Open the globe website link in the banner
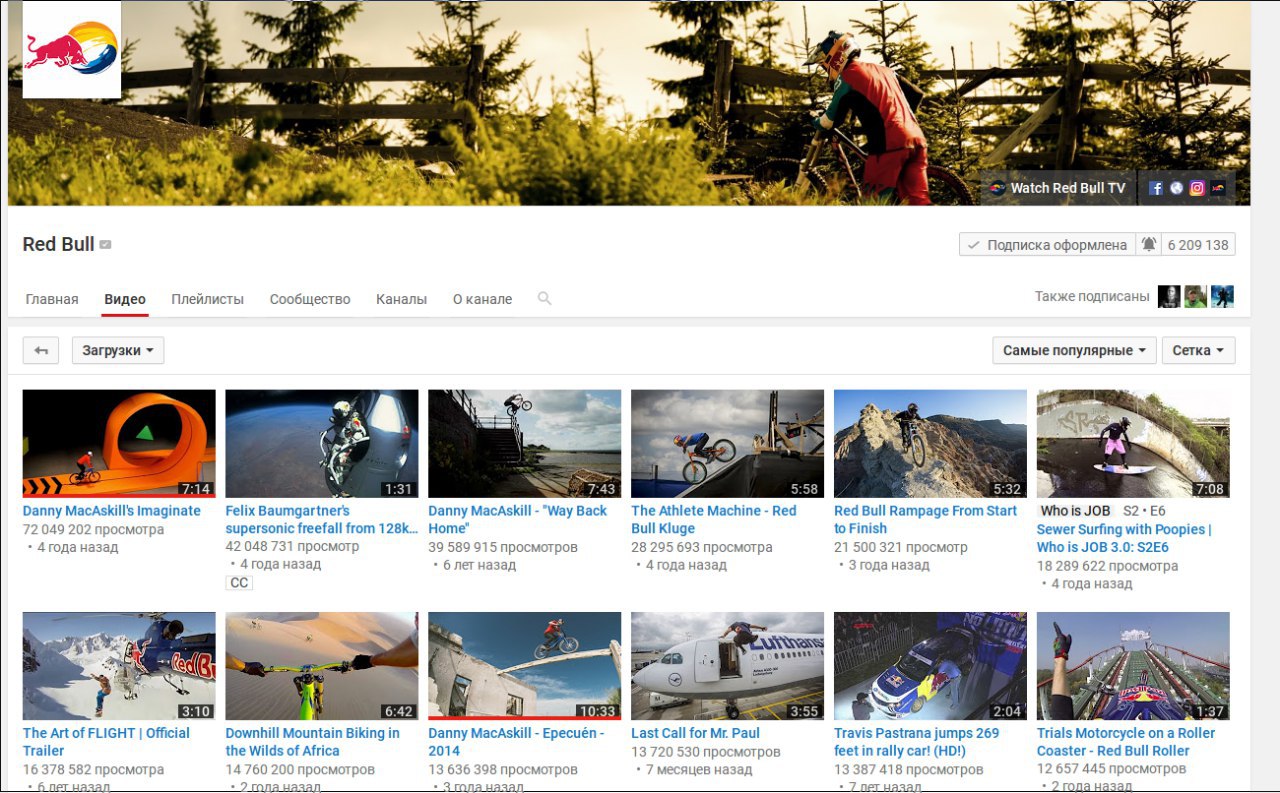 pos(1176,188)
